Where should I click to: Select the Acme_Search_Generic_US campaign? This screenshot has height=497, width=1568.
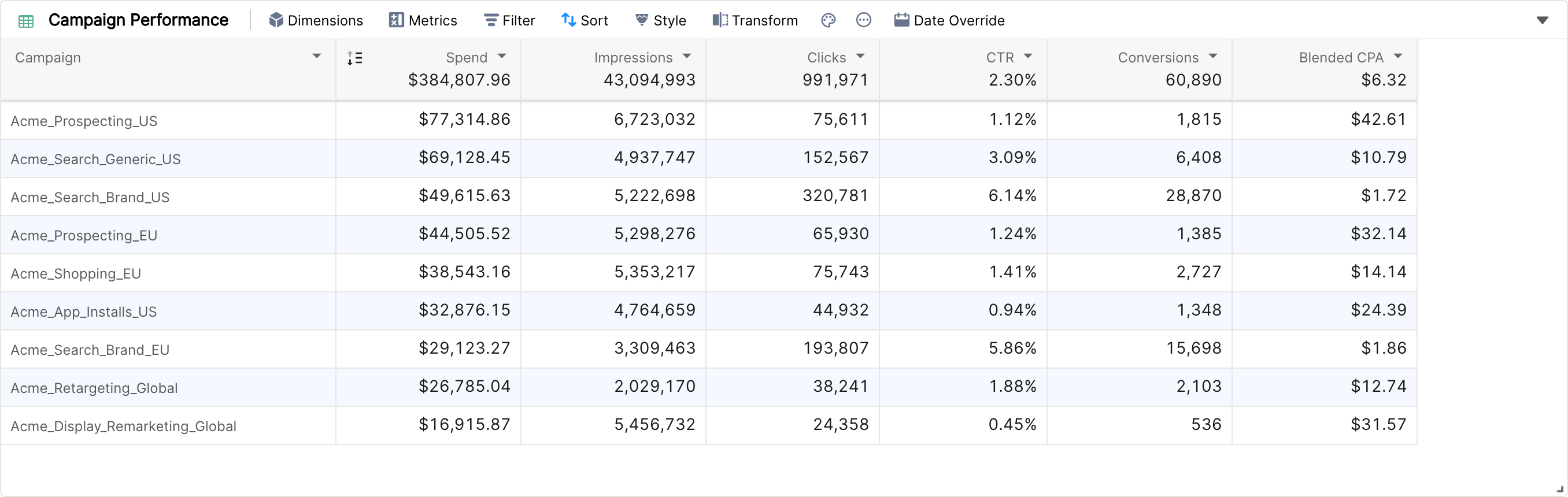tap(95, 160)
